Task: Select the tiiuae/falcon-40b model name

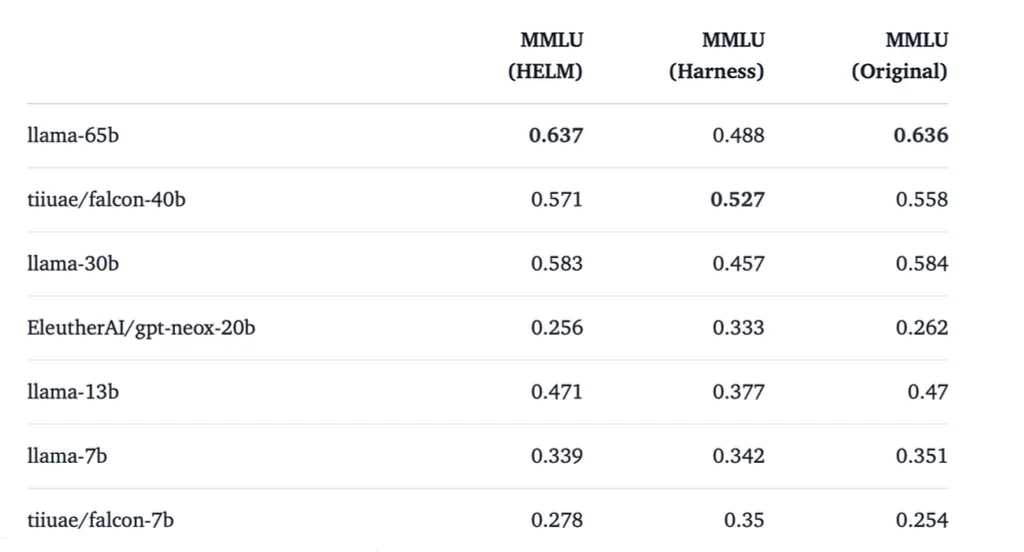Action: (x=106, y=199)
